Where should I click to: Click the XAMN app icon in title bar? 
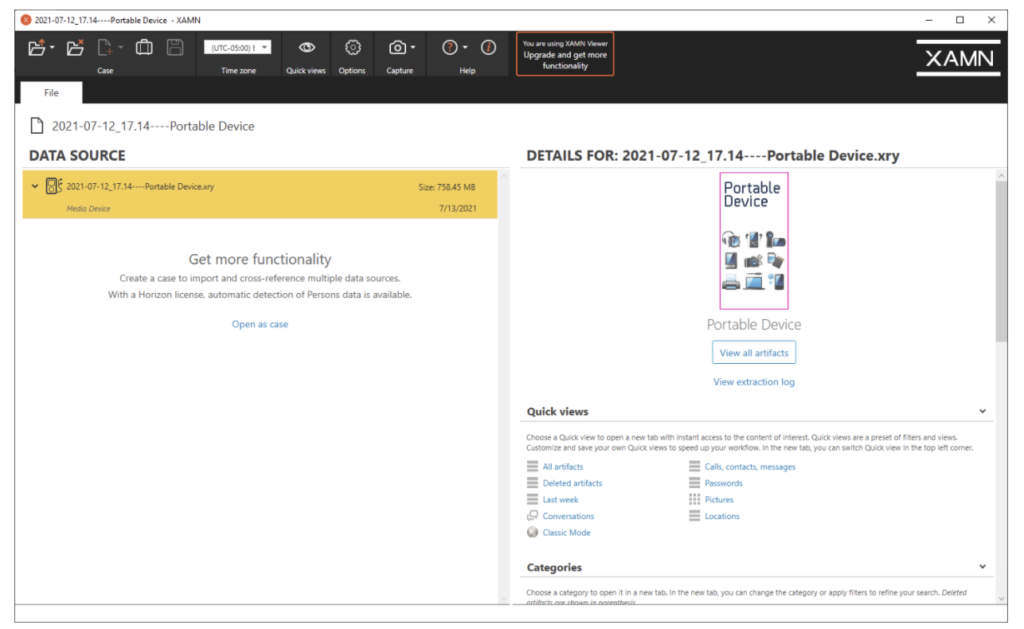(x=26, y=20)
